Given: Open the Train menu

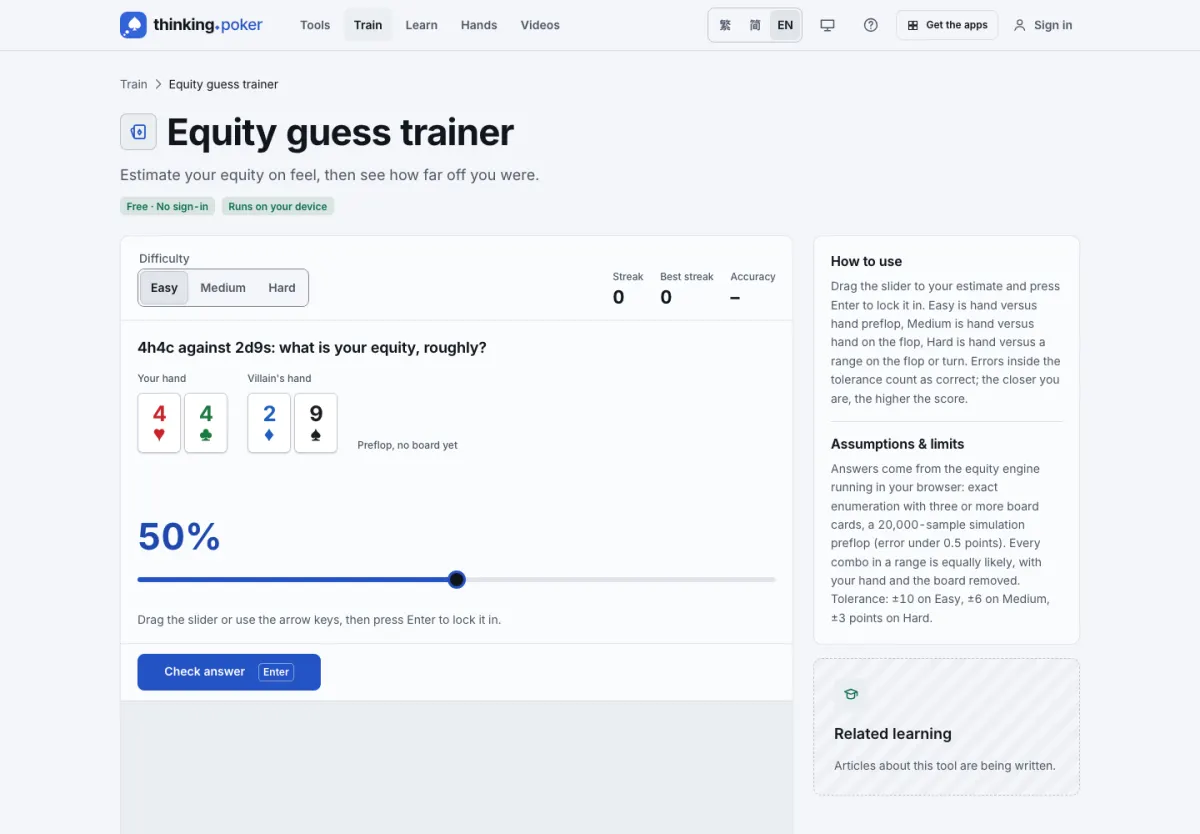Looking at the screenshot, I should [x=368, y=25].
